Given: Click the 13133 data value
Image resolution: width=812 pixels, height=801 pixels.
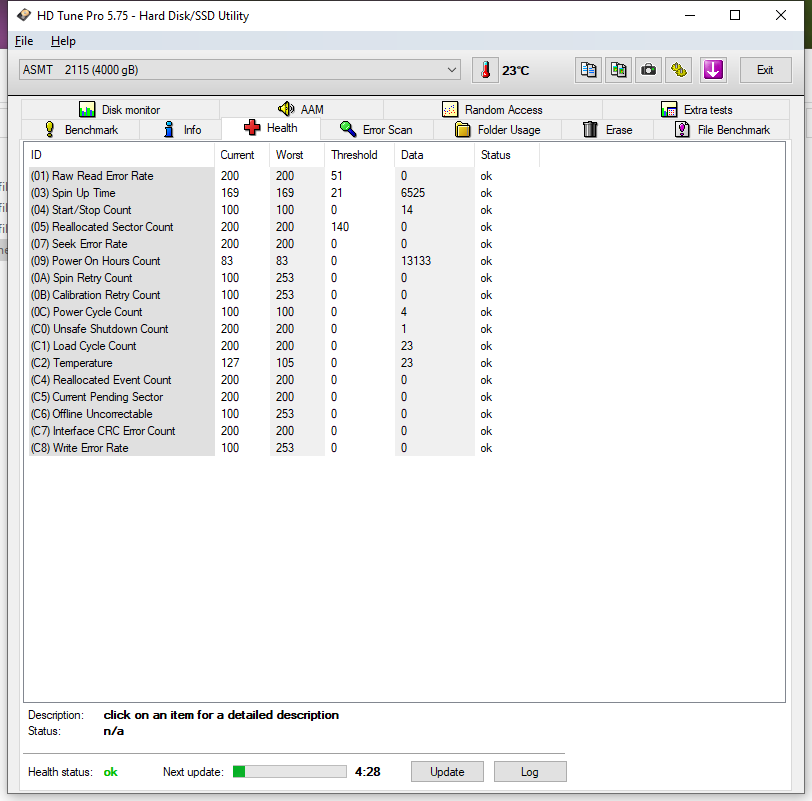Looking at the screenshot, I should click(x=416, y=261).
